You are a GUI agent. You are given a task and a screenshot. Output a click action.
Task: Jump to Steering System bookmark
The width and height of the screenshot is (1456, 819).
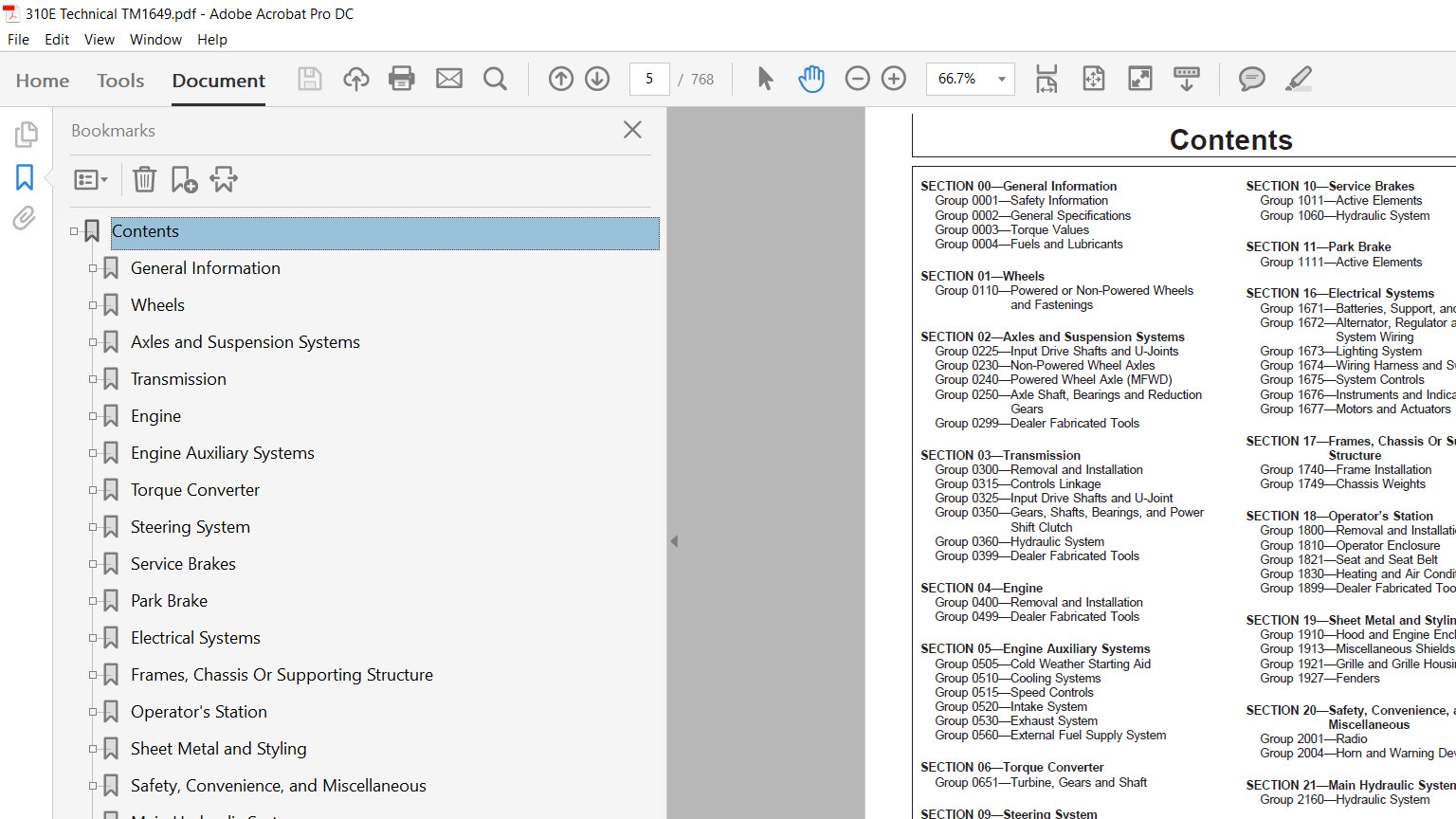pos(191,527)
